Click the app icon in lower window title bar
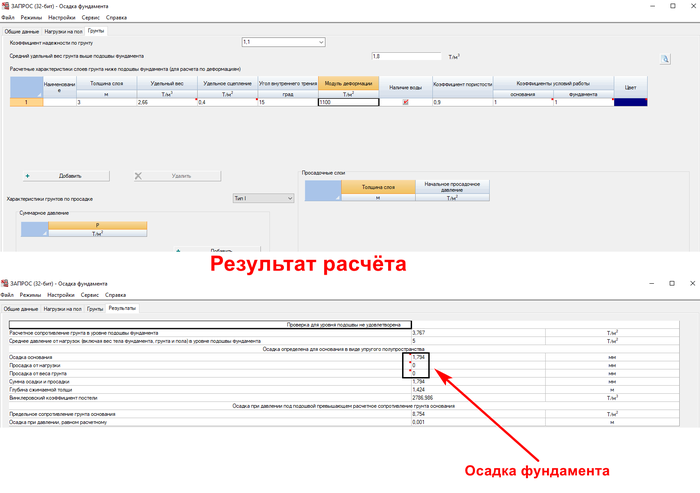 [x=6, y=285]
